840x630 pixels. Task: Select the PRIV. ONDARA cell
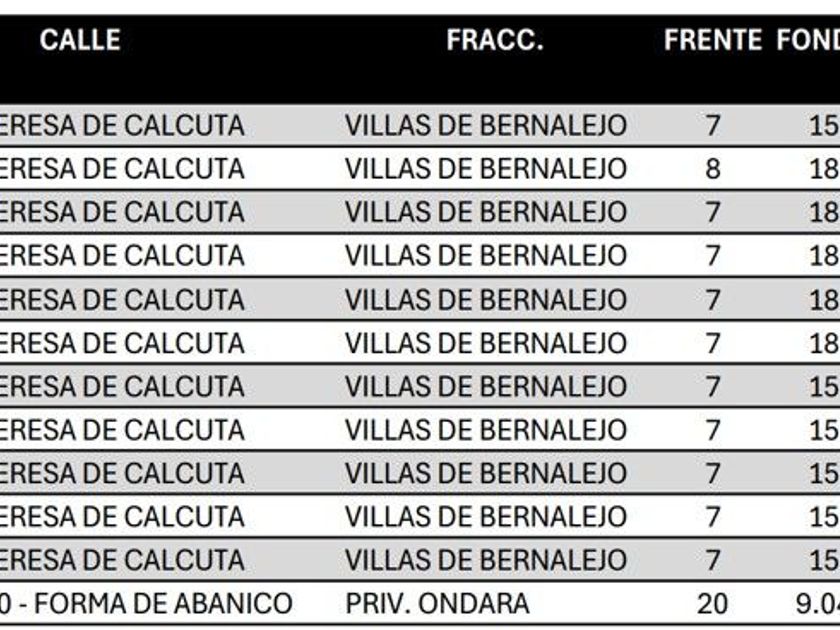pos(437,604)
